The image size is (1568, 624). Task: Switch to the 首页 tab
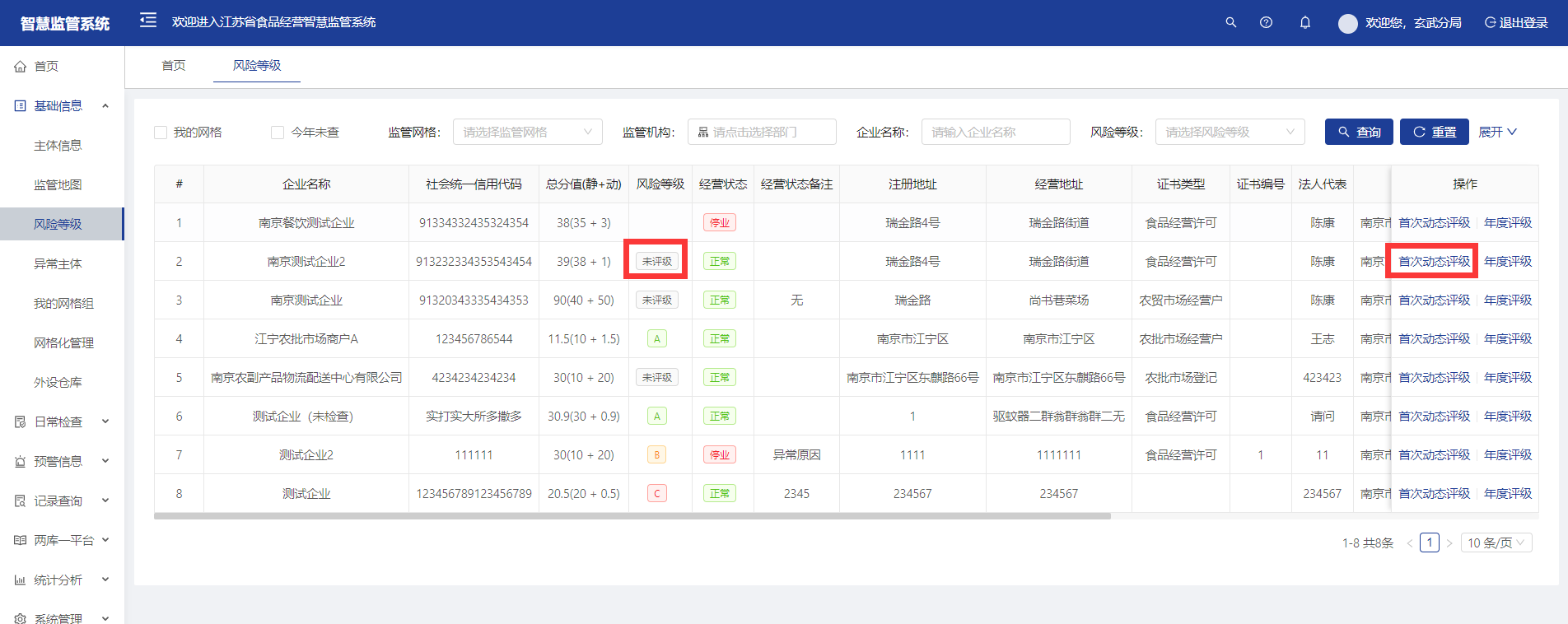(x=173, y=65)
